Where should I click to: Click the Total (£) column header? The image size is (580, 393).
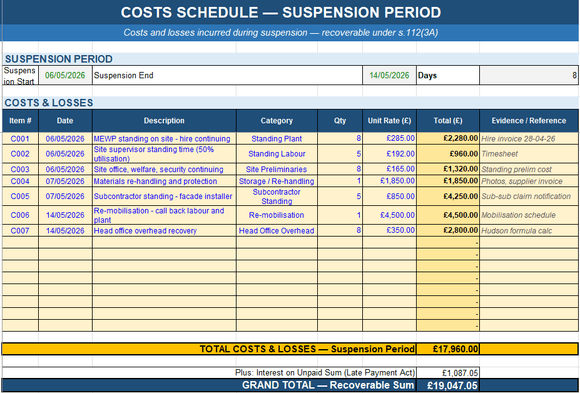click(448, 121)
